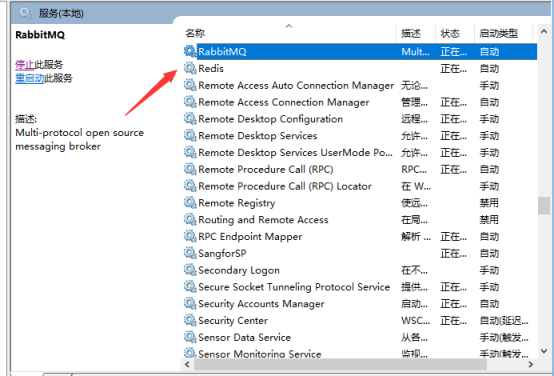Click gear icon of Secure Socket Tunneling Protocol Service
Screen dimensions: 554x376
pos(190,287)
